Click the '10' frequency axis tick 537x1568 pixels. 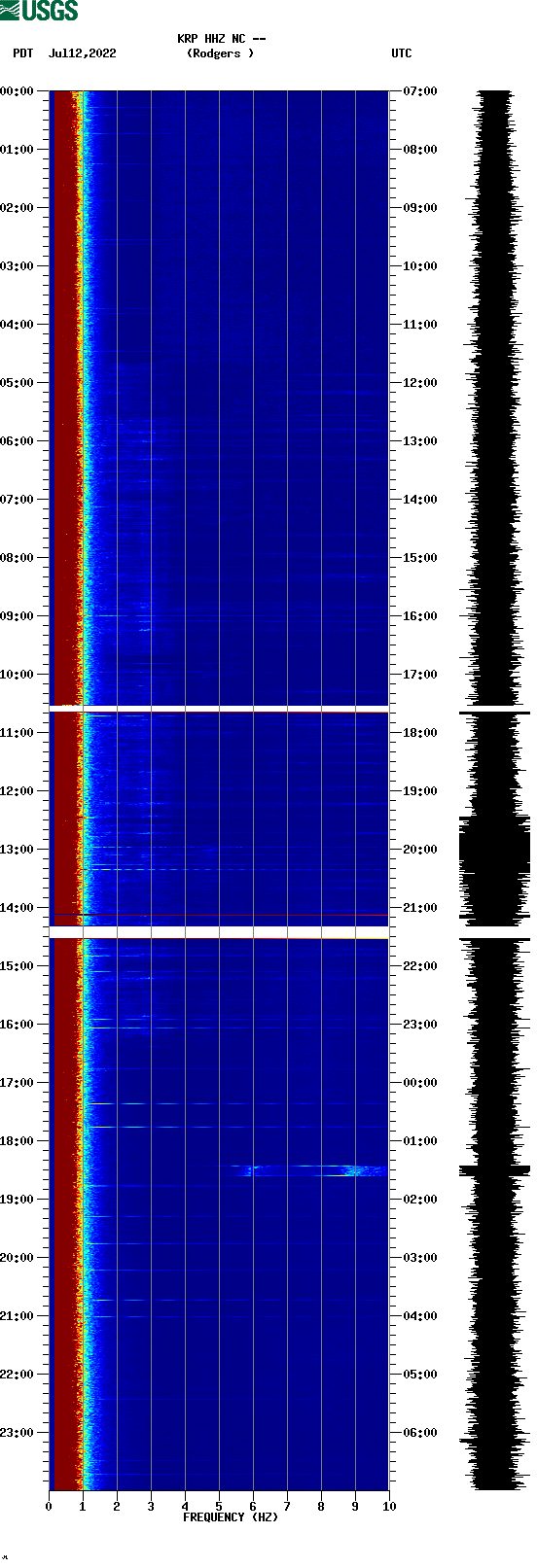389,1507
